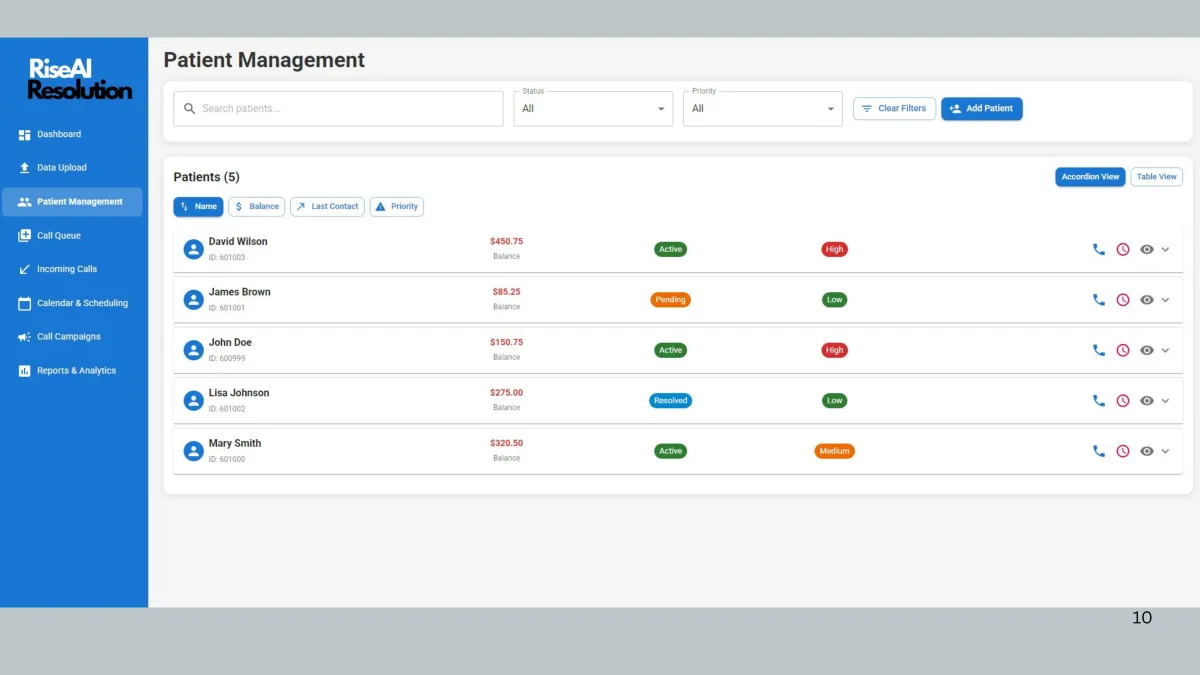Image resolution: width=1200 pixels, height=675 pixels.
Task: View Mary Smith details via eye icon
Action: (1147, 451)
